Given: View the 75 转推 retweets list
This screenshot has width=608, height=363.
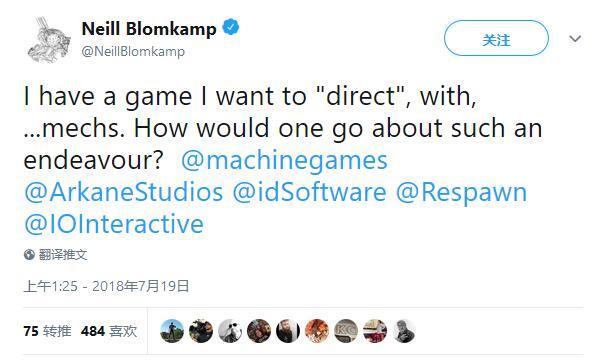Looking at the screenshot, I should tap(47, 331).
